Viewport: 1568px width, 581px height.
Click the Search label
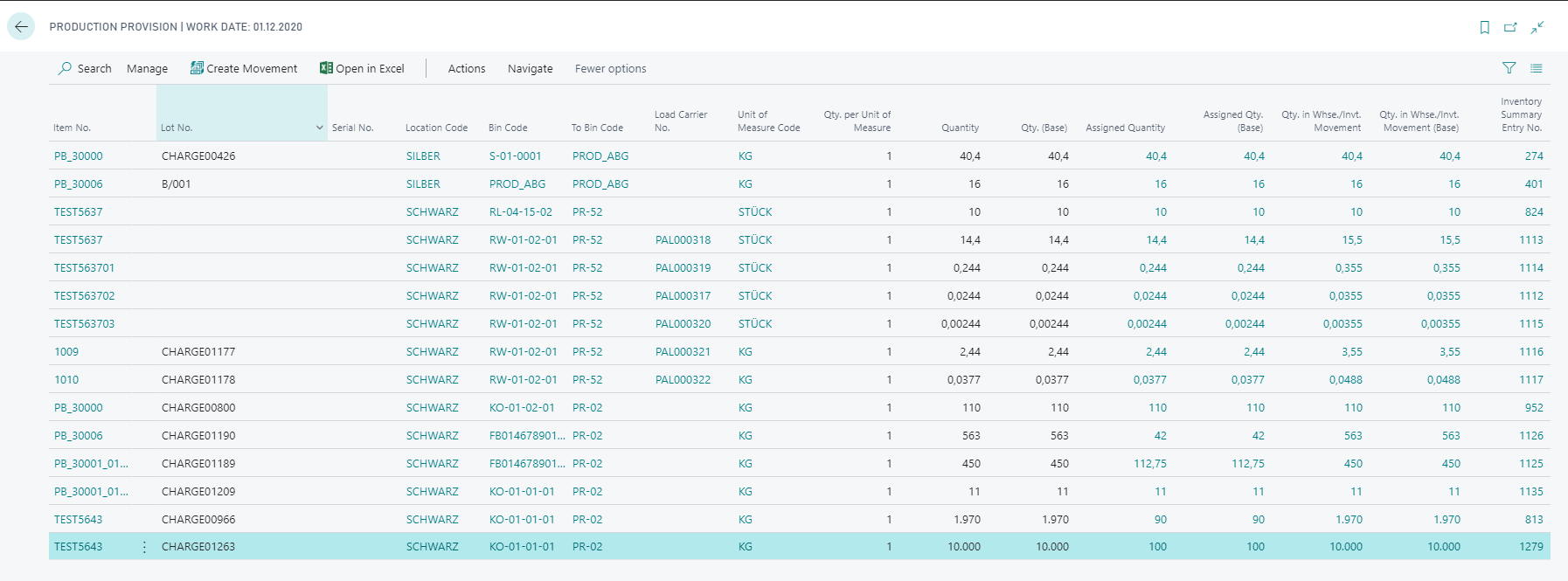94,68
